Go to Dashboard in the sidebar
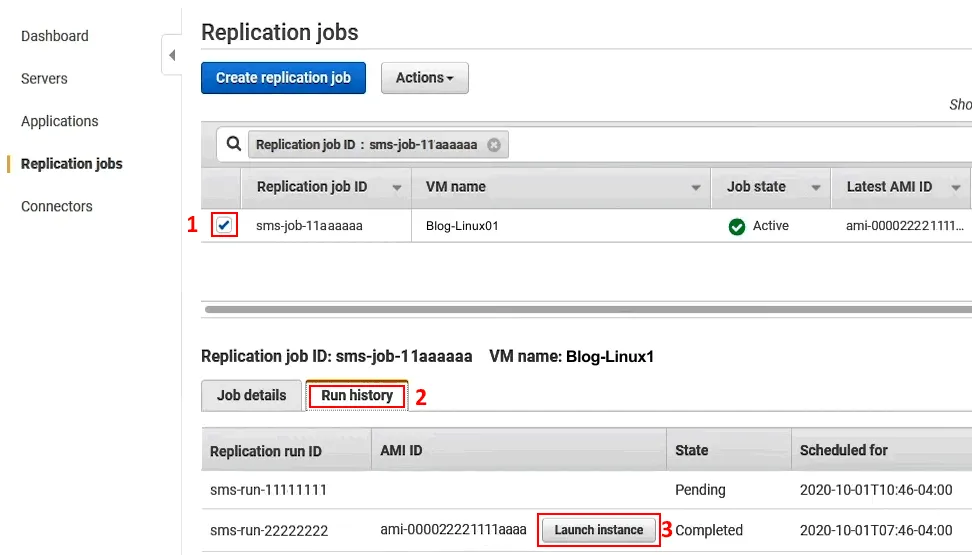 tap(55, 36)
